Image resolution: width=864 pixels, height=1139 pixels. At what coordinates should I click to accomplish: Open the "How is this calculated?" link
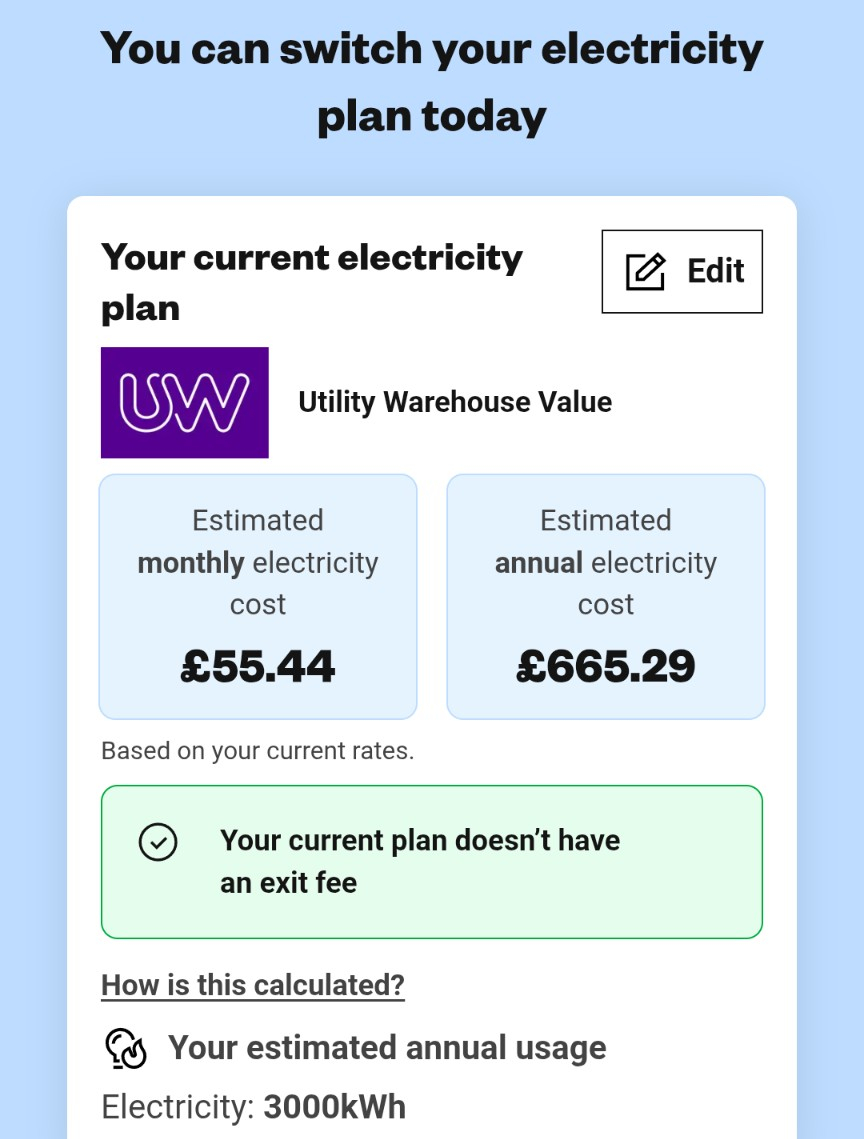pyautogui.click(x=253, y=985)
